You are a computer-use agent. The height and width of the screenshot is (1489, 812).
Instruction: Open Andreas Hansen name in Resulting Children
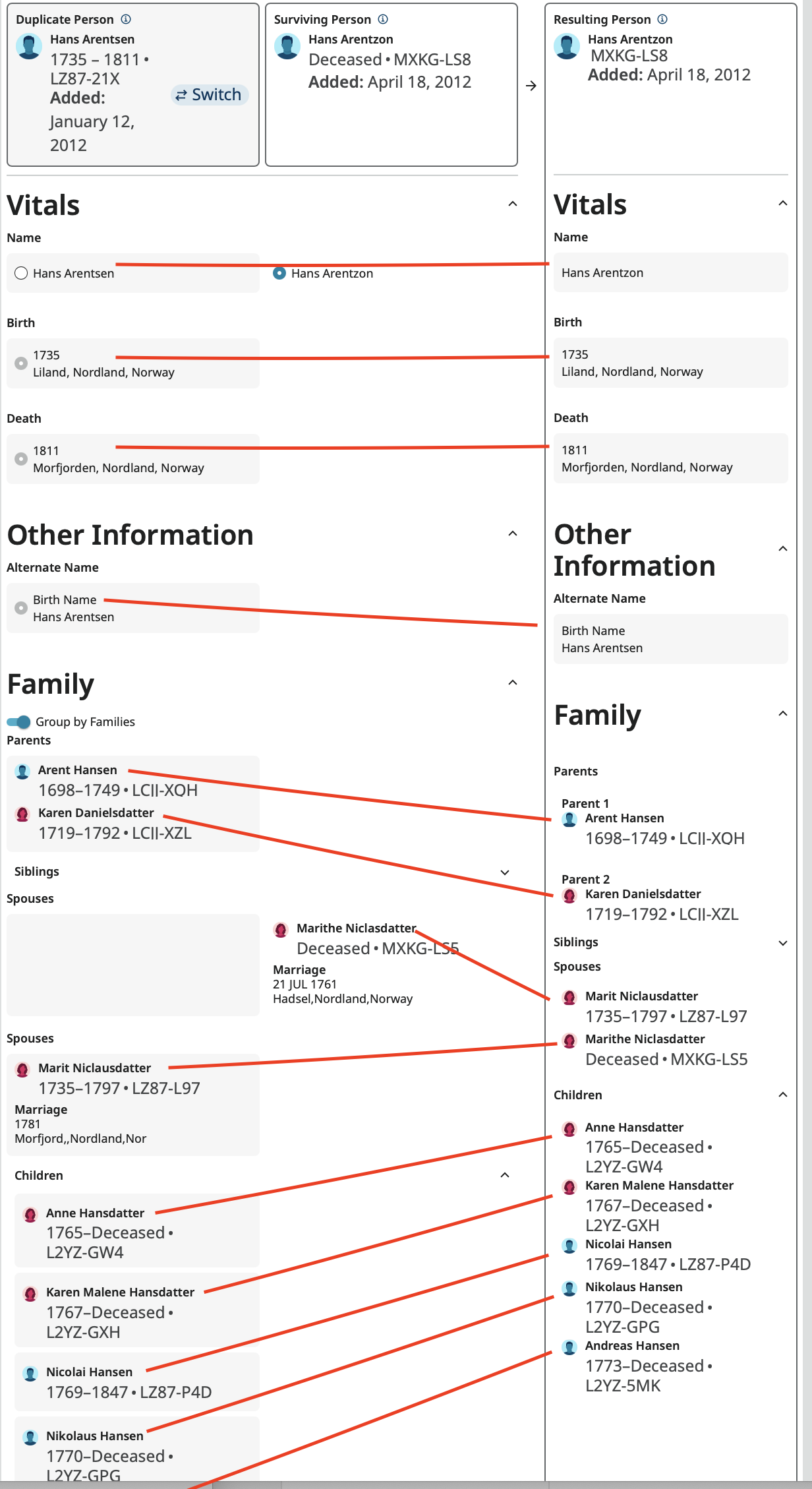pos(632,1346)
